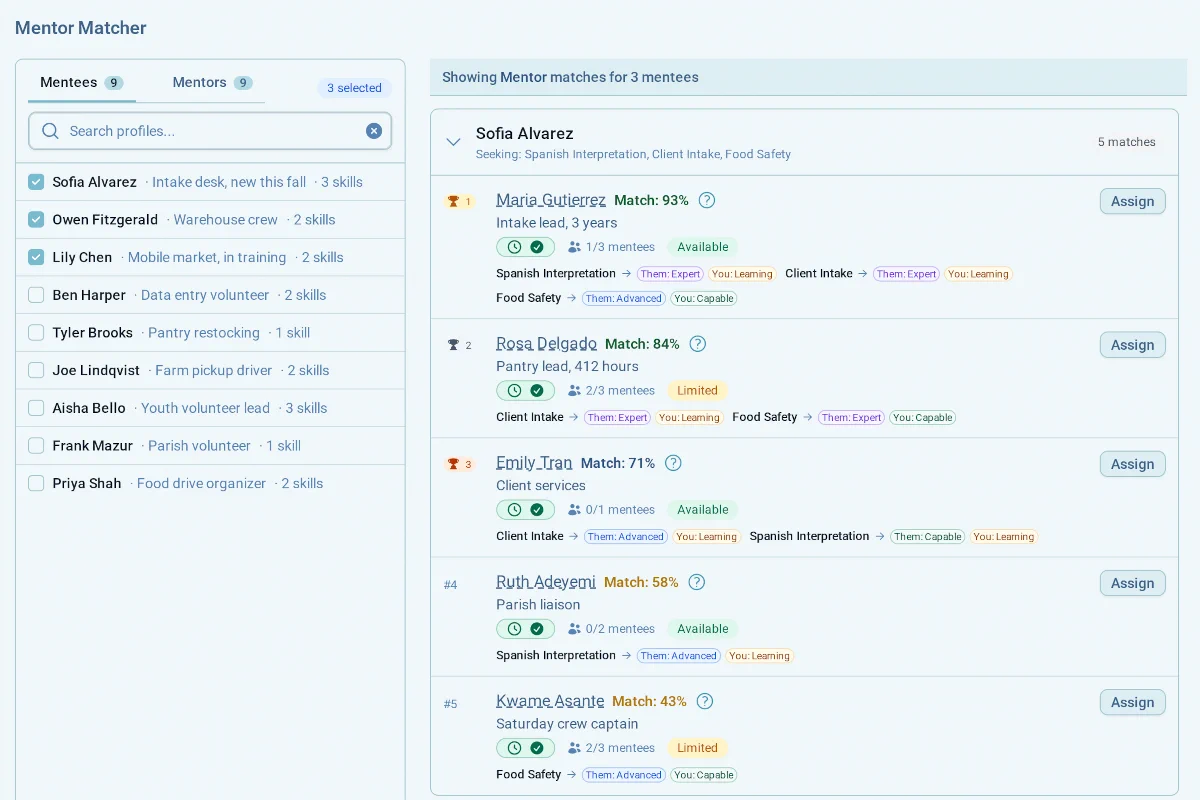Assign Ruth Adeyemi as mentor
1200x800 pixels.
tap(1133, 583)
